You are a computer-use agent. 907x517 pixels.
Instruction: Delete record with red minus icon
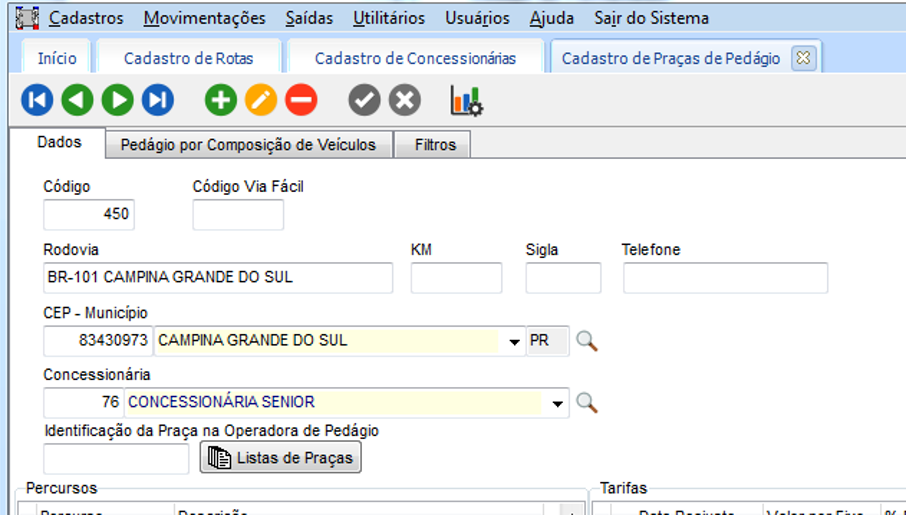pyautogui.click(x=301, y=100)
